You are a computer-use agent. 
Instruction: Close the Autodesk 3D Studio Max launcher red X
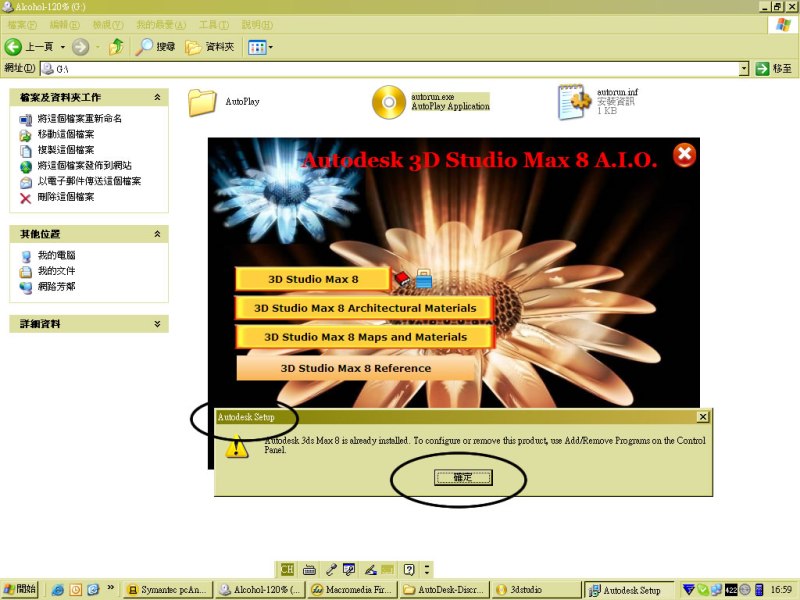684,155
